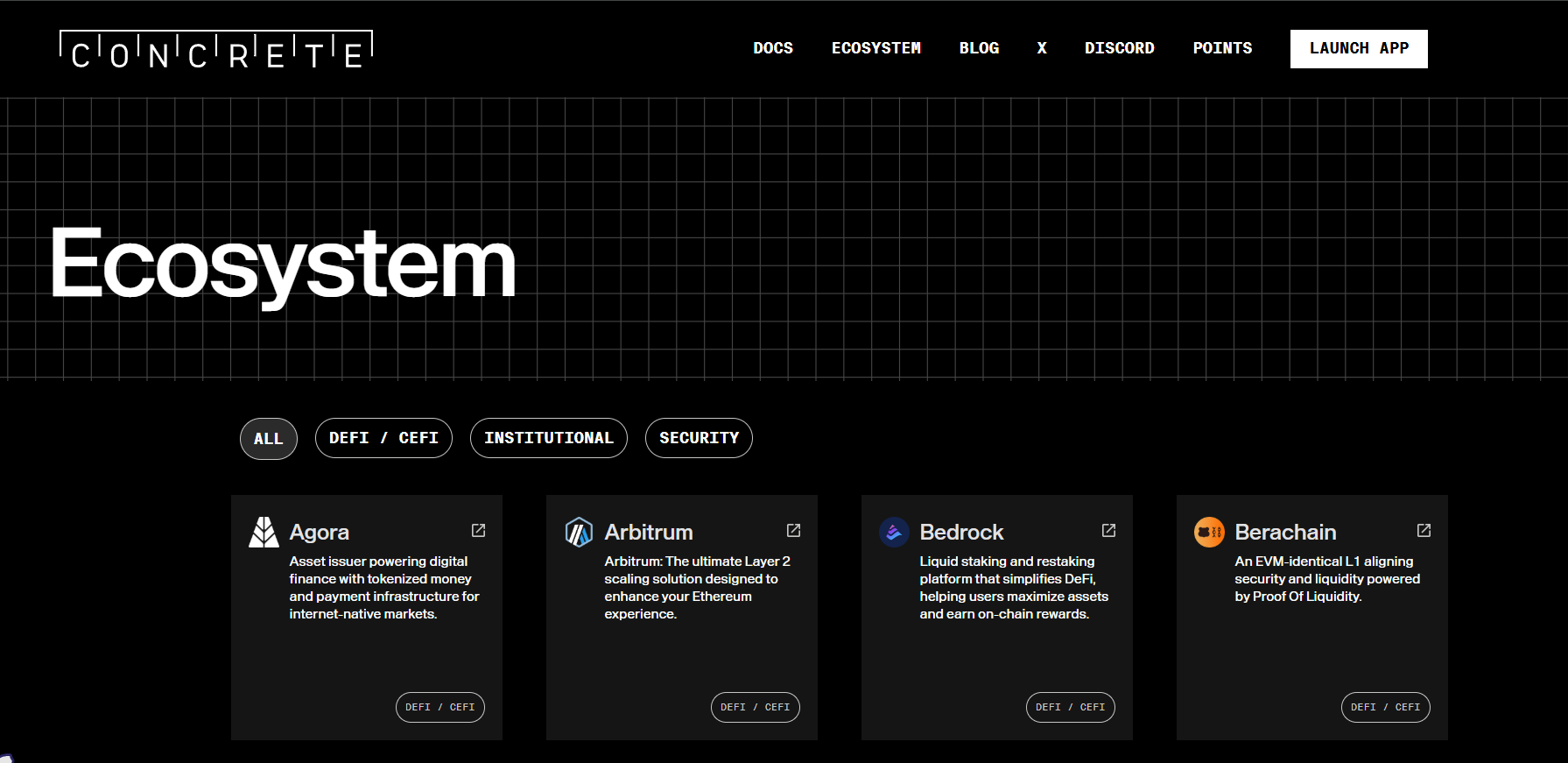Visit the X social link
This screenshot has height=763, width=1568.
point(1042,48)
